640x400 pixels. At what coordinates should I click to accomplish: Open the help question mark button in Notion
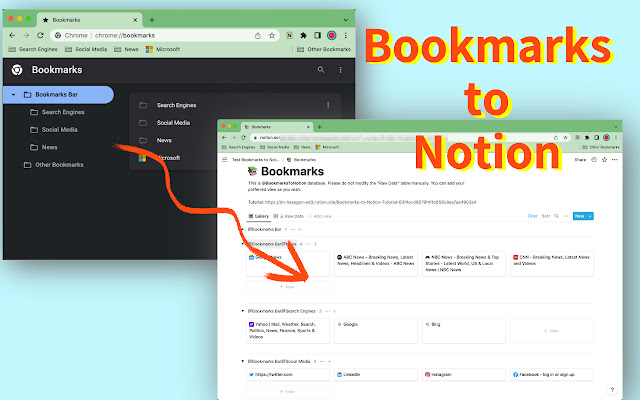(612, 389)
